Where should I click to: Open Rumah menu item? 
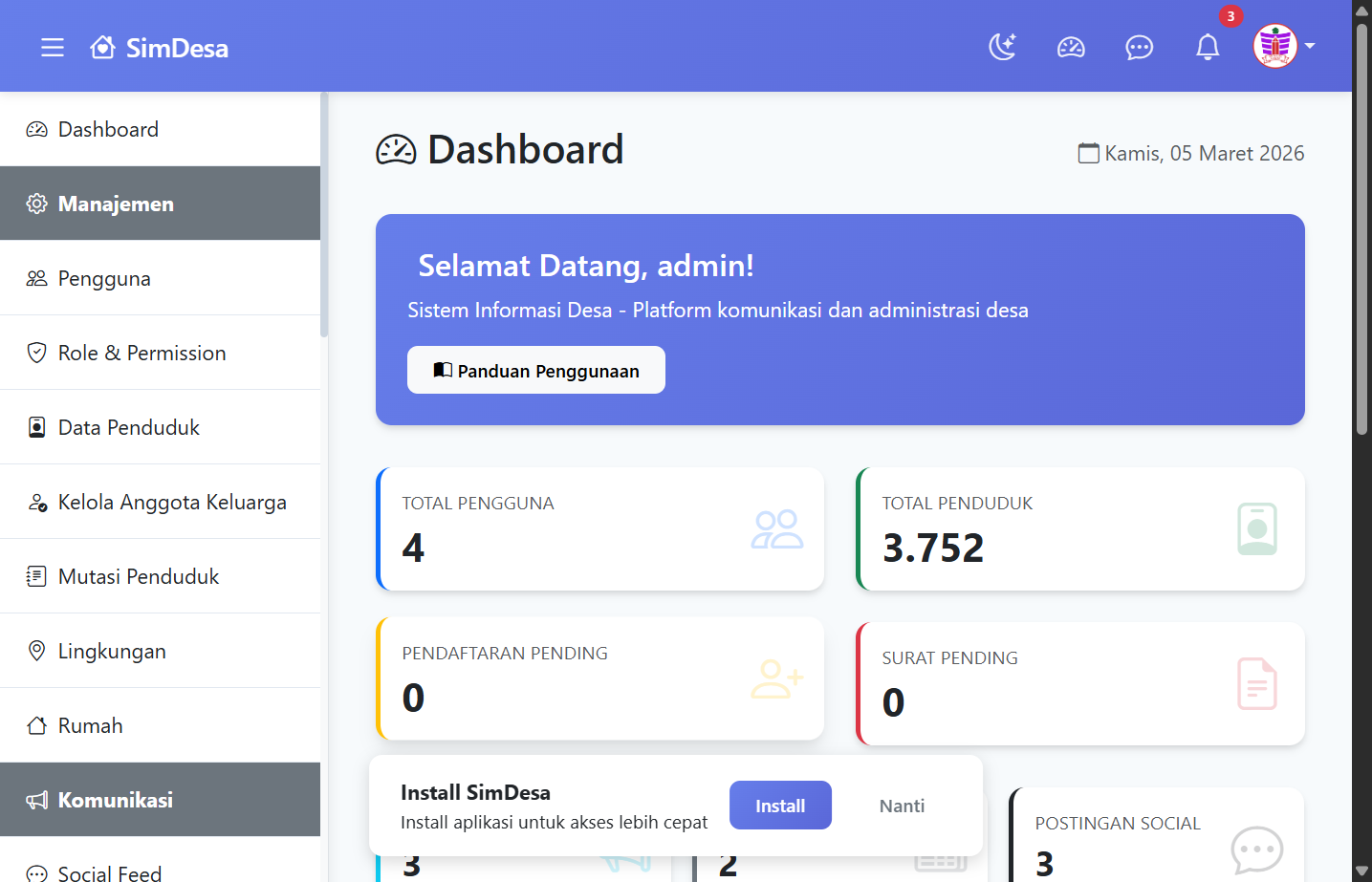161,725
